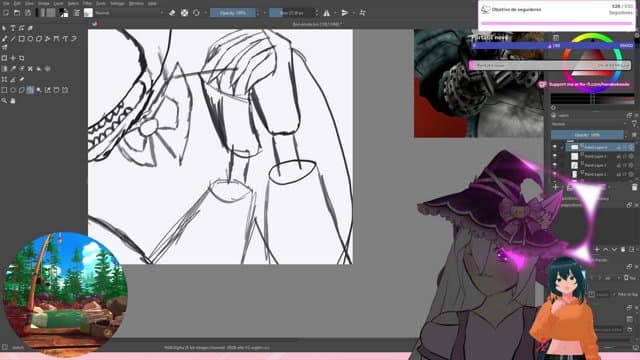
Task: Open the layer blending mode dropdown
Action: click(x=588, y=124)
